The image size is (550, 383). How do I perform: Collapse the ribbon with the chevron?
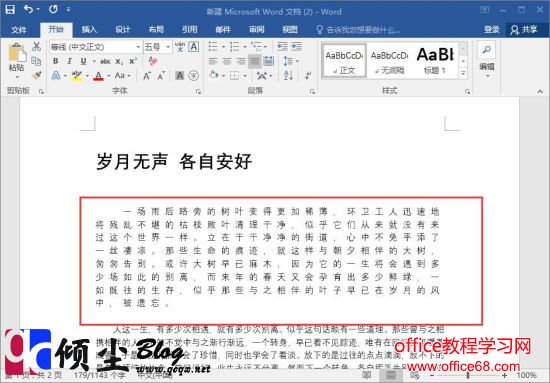pyautogui.click(x=540, y=91)
